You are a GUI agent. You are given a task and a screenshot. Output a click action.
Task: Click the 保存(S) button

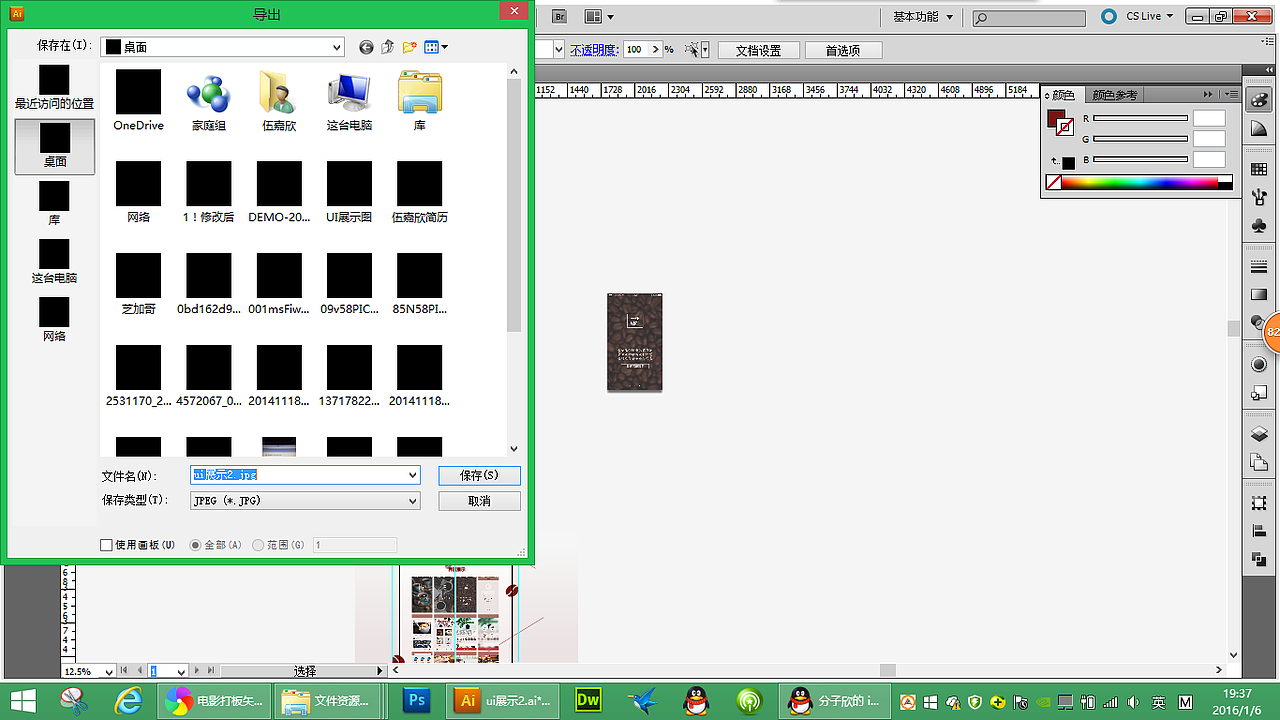click(479, 475)
